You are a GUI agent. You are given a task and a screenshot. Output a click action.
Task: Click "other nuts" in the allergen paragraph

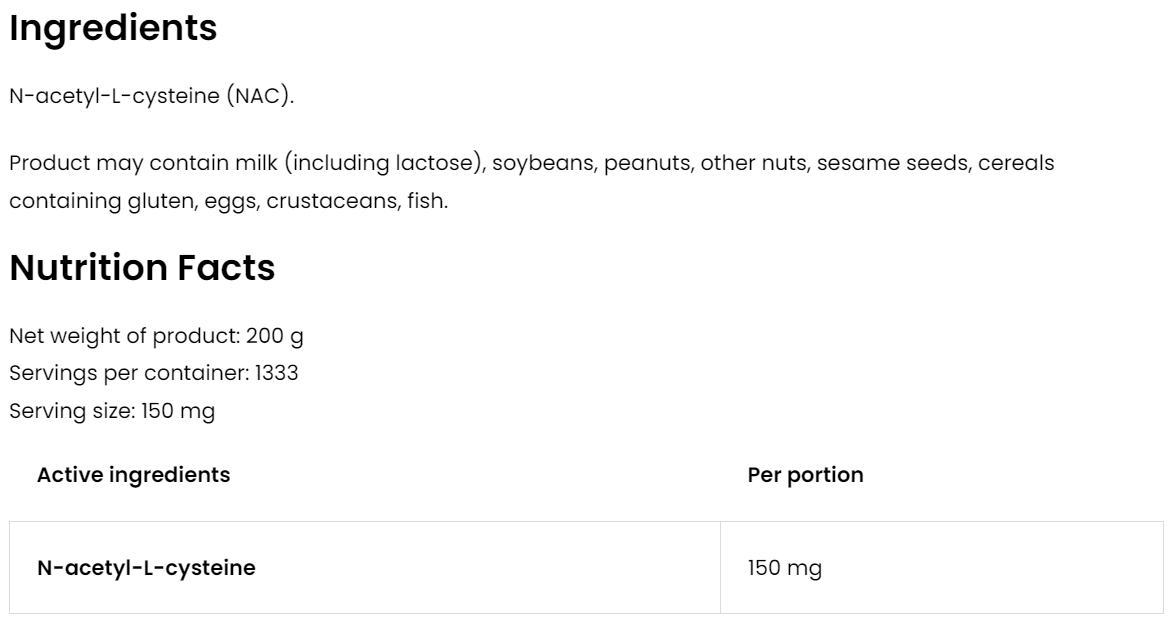click(752, 163)
